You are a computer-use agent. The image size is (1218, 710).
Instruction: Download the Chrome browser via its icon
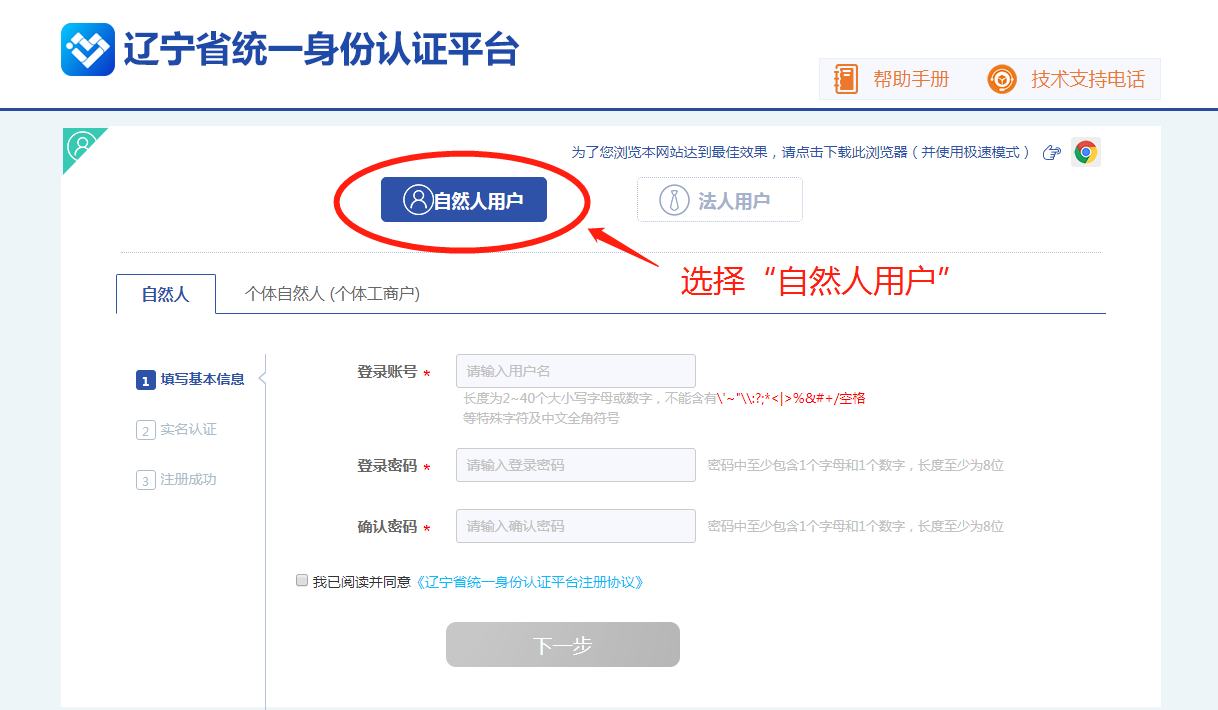coord(1085,152)
